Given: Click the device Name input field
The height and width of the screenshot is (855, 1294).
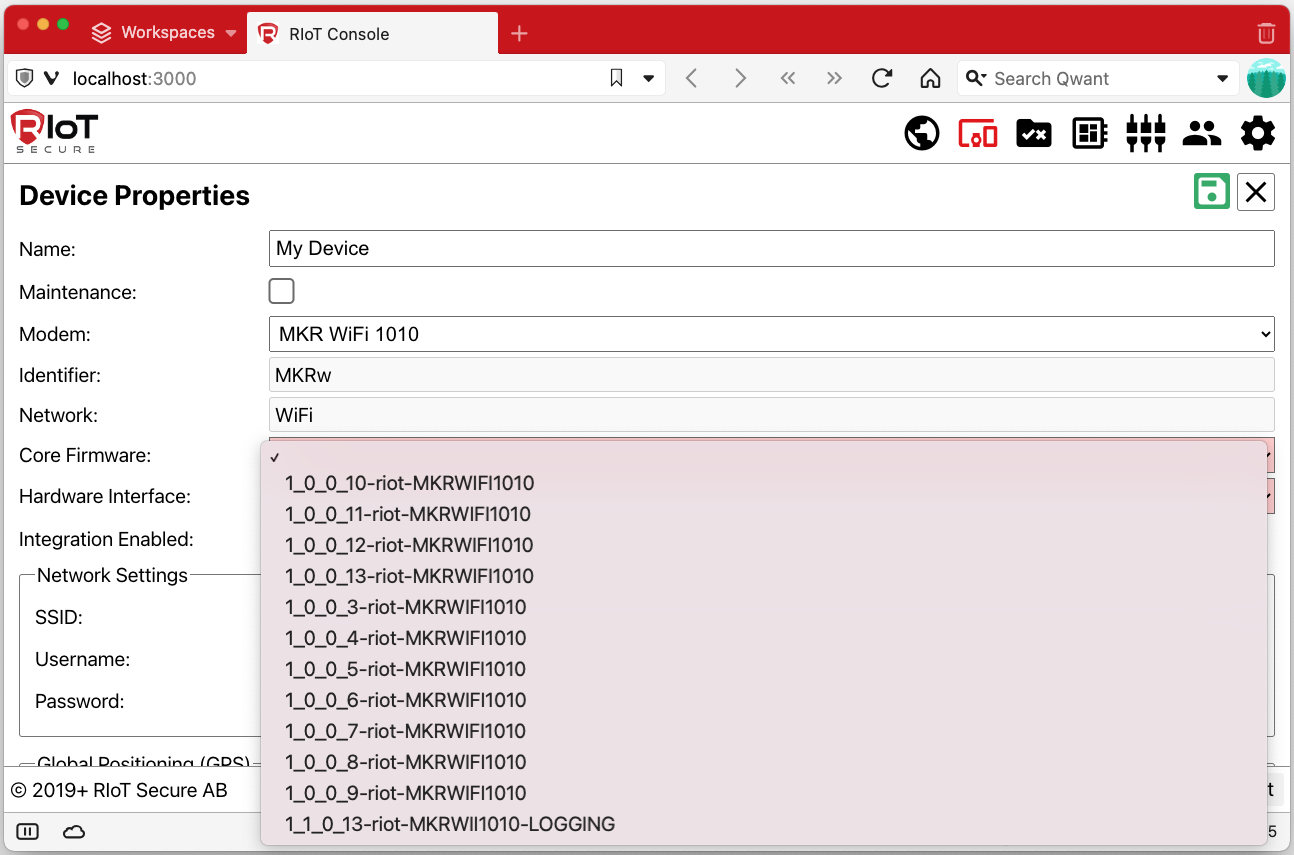Looking at the screenshot, I should coord(771,249).
